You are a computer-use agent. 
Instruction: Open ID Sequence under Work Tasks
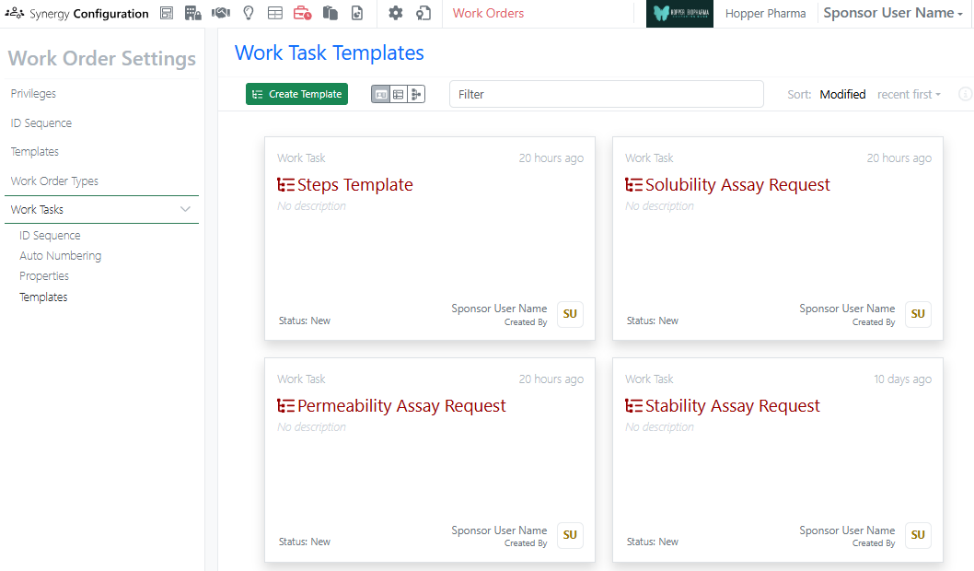click(50, 235)
